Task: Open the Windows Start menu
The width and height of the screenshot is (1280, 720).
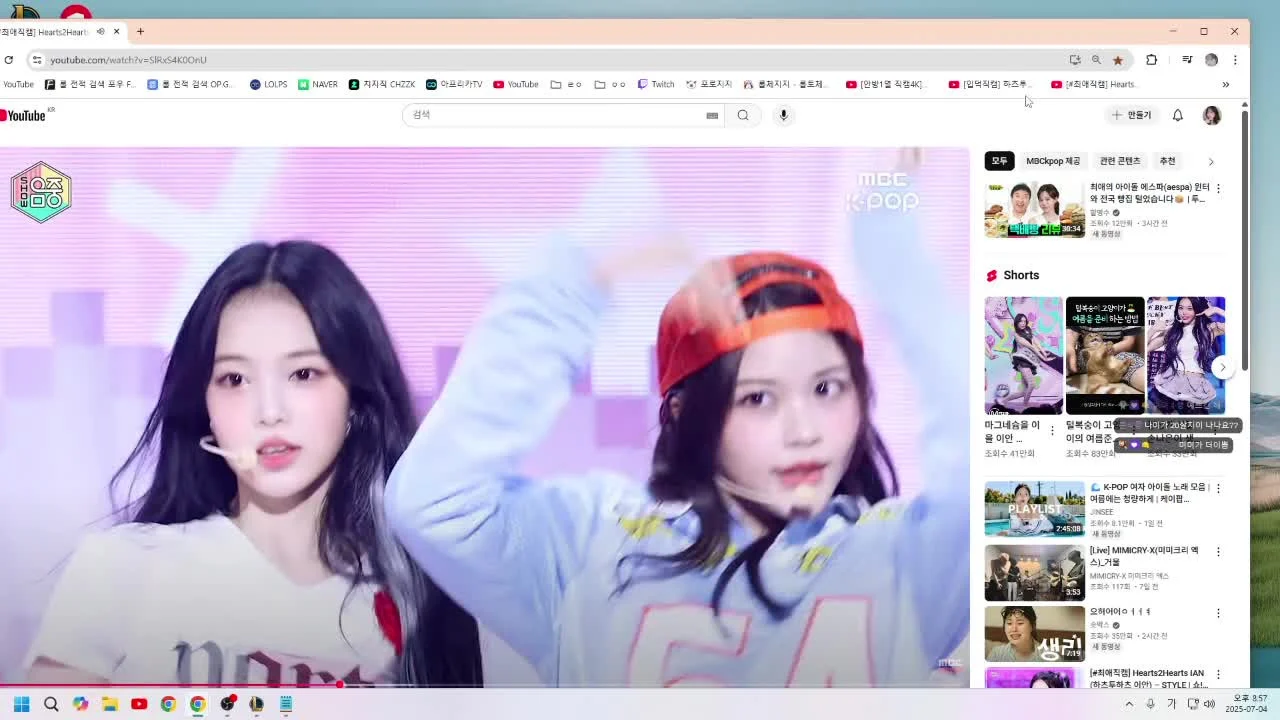Action: (21, 704)
